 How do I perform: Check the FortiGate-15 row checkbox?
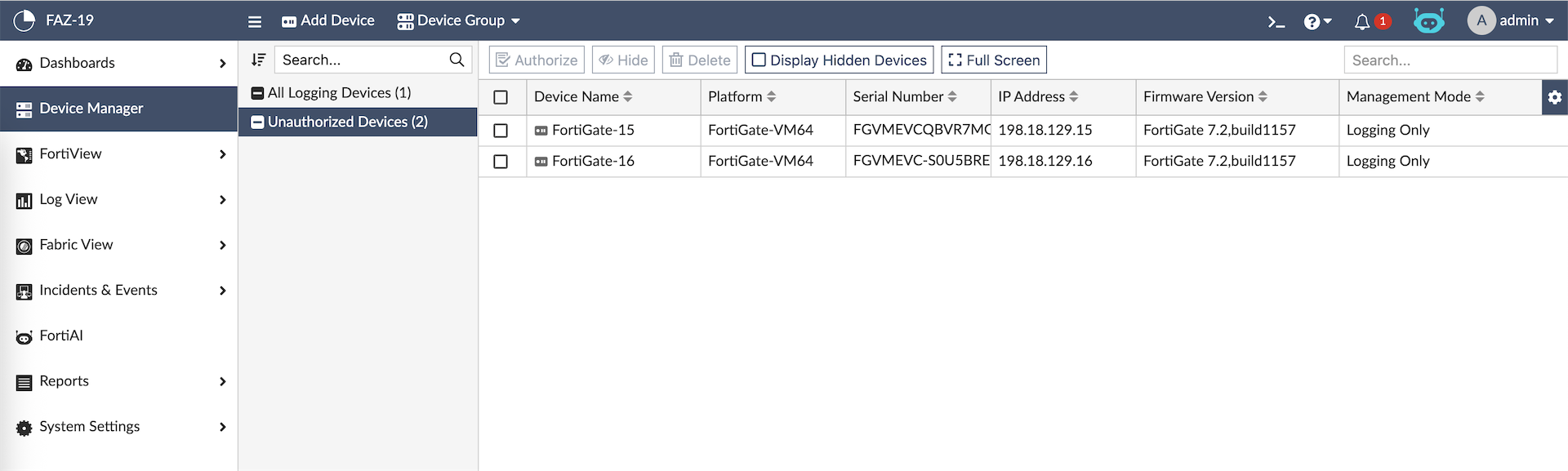coord(501,131)
